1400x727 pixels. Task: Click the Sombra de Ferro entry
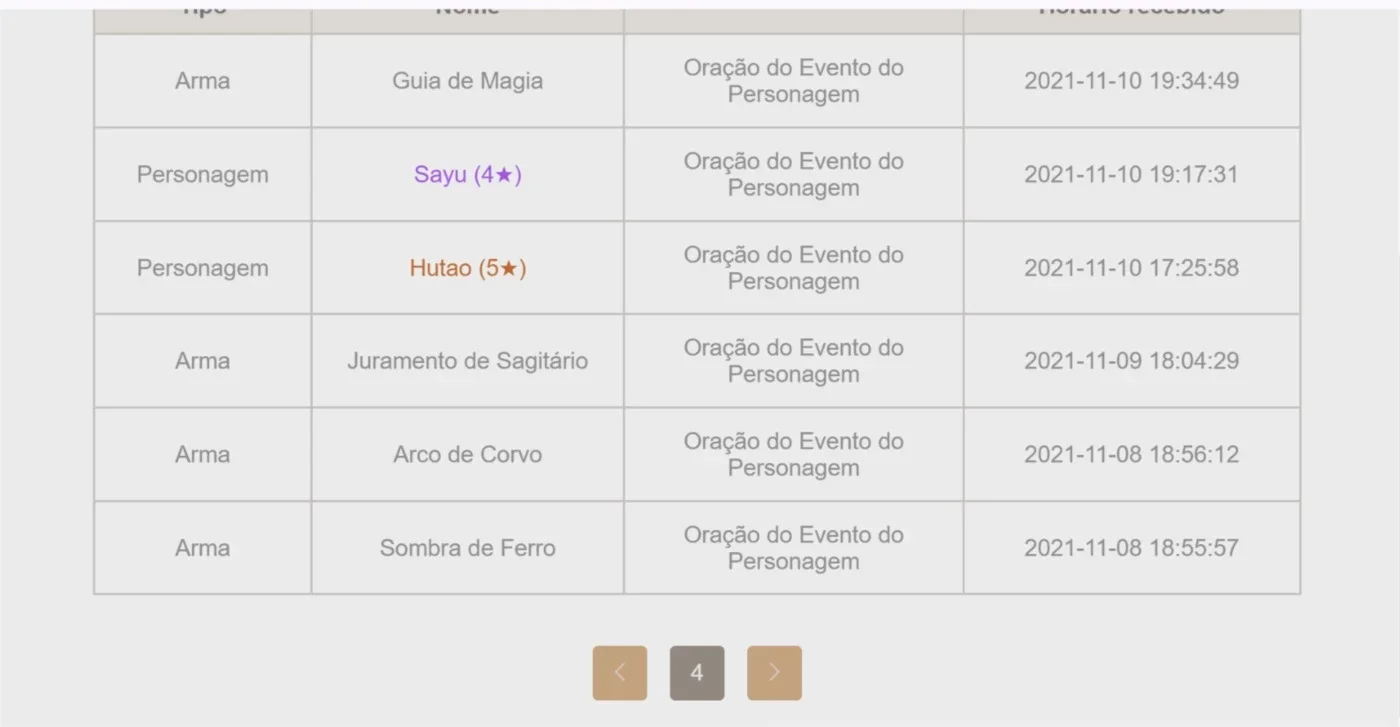[468, 548]
